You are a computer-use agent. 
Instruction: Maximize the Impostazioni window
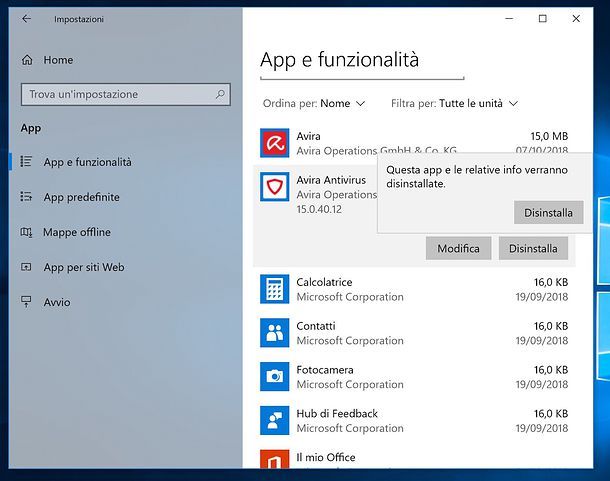point(543,18)
